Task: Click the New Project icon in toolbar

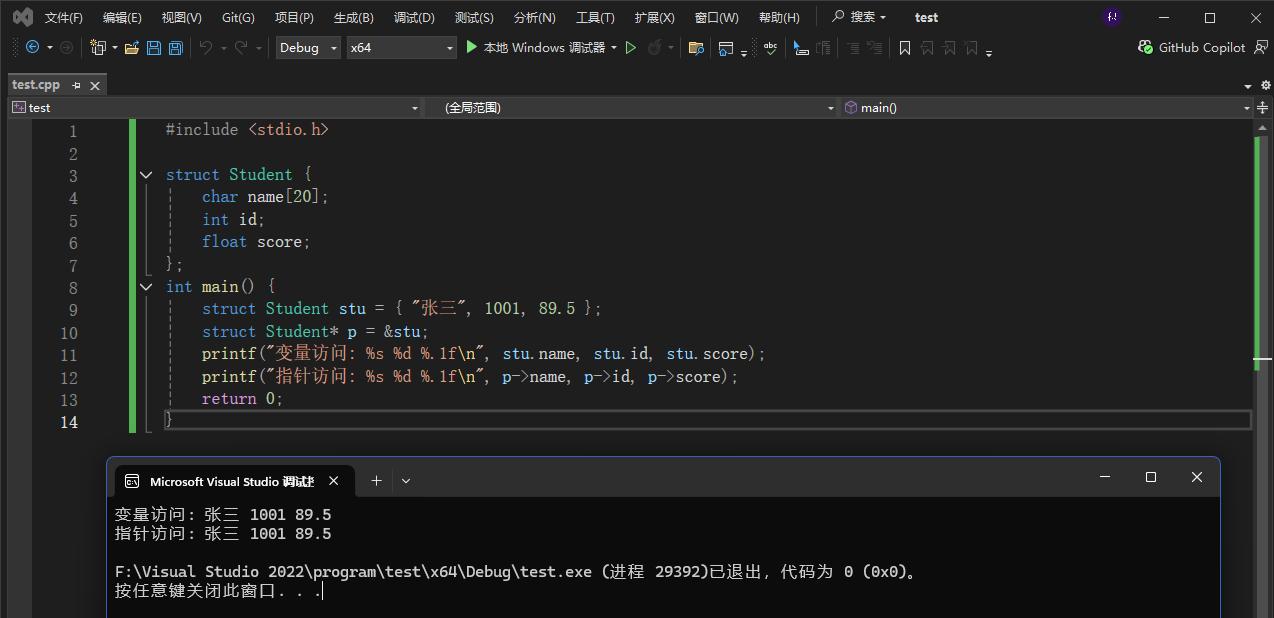Action: click(x=98, y=47)
